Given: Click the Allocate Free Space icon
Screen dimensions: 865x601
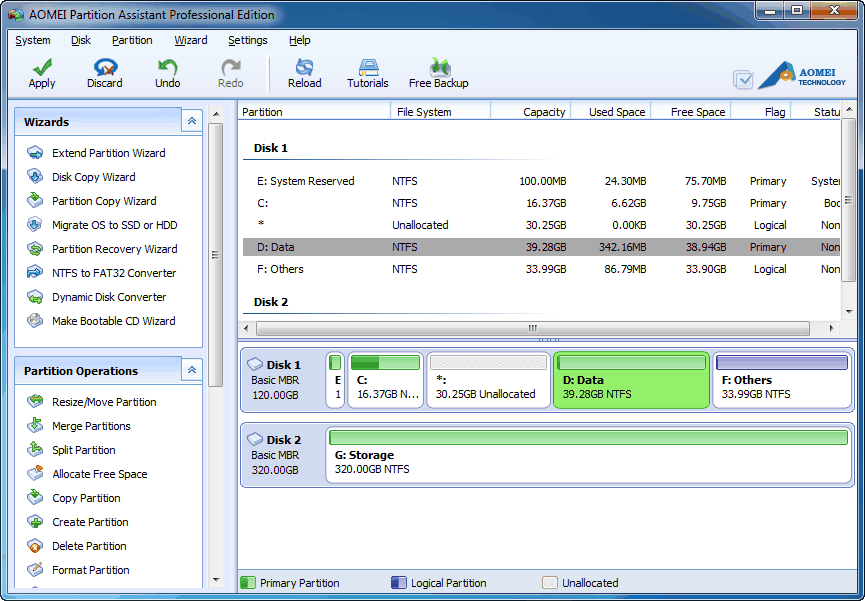Looking at the screenshot, I should coord(35,474).
